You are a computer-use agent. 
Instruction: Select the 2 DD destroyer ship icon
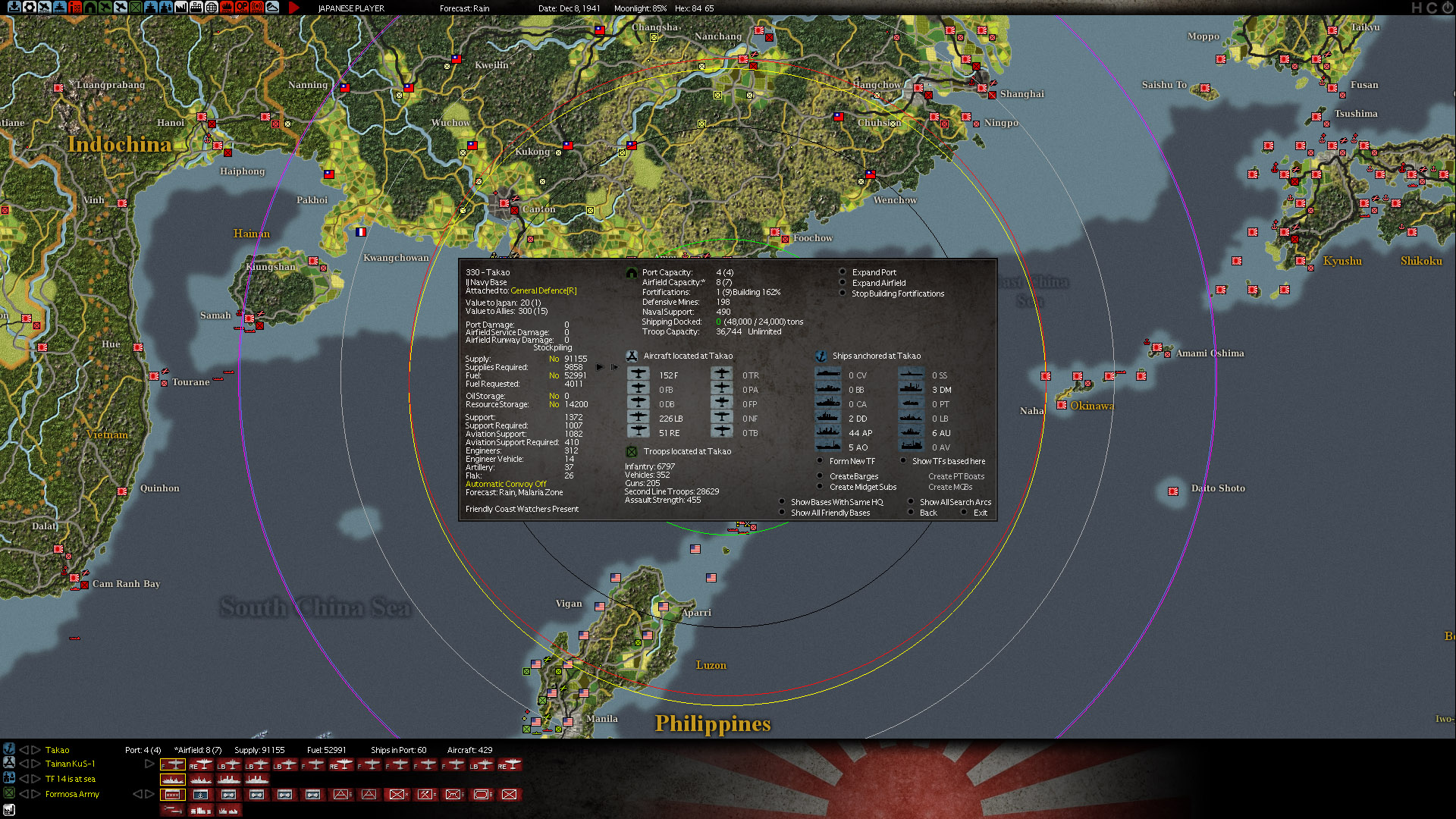pyautogui.click(x=828, y=418)
